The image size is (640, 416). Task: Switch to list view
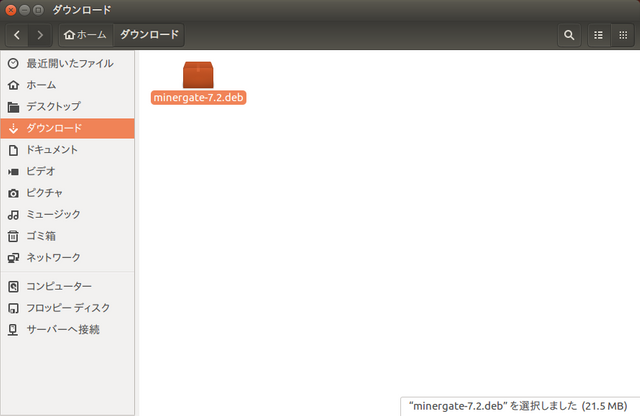tap(598, 35)
